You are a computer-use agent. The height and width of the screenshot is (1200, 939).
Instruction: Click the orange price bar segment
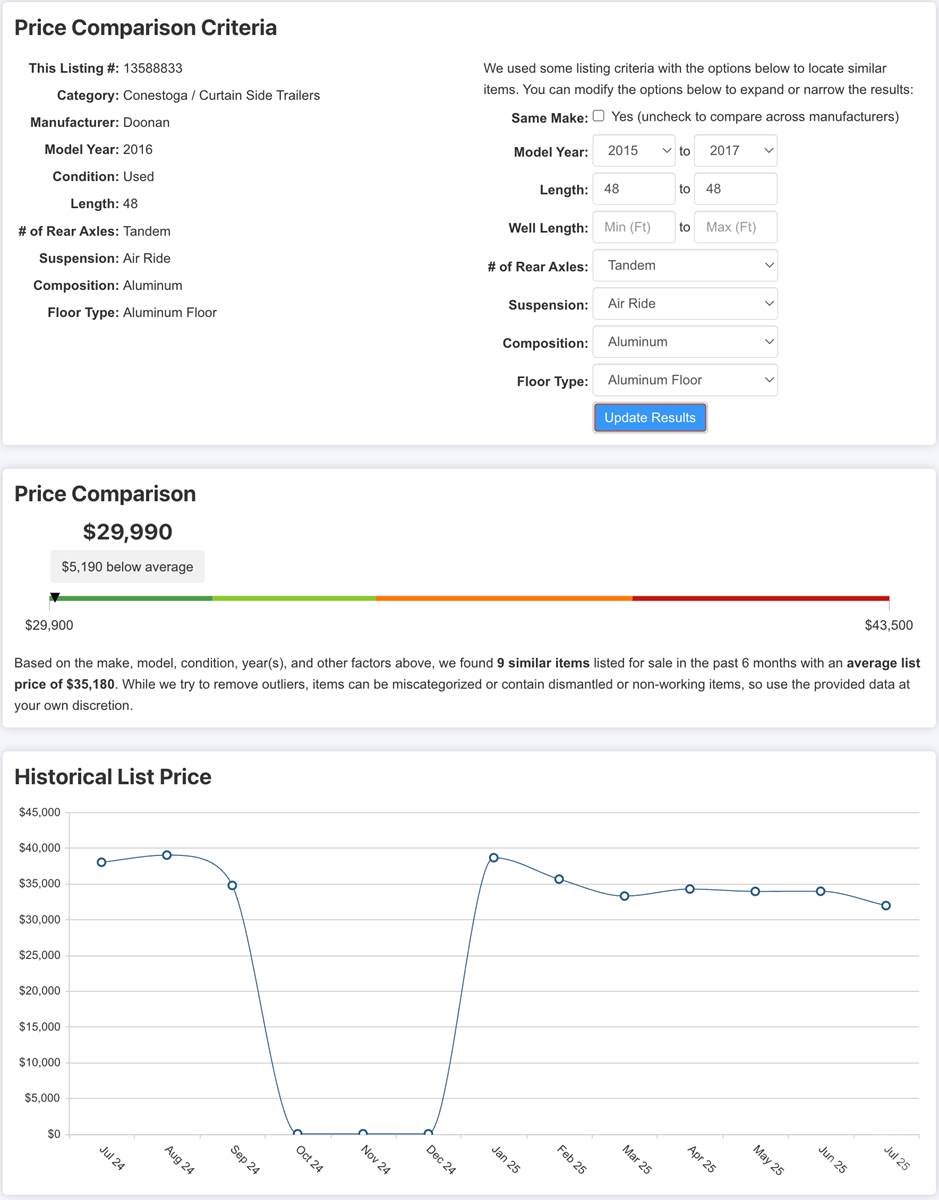pos(504,598)
